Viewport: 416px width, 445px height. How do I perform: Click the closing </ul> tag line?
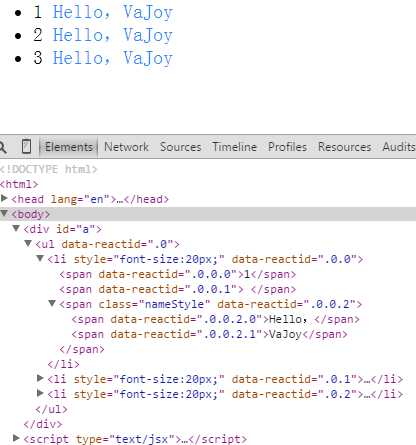tap(51, 409)
